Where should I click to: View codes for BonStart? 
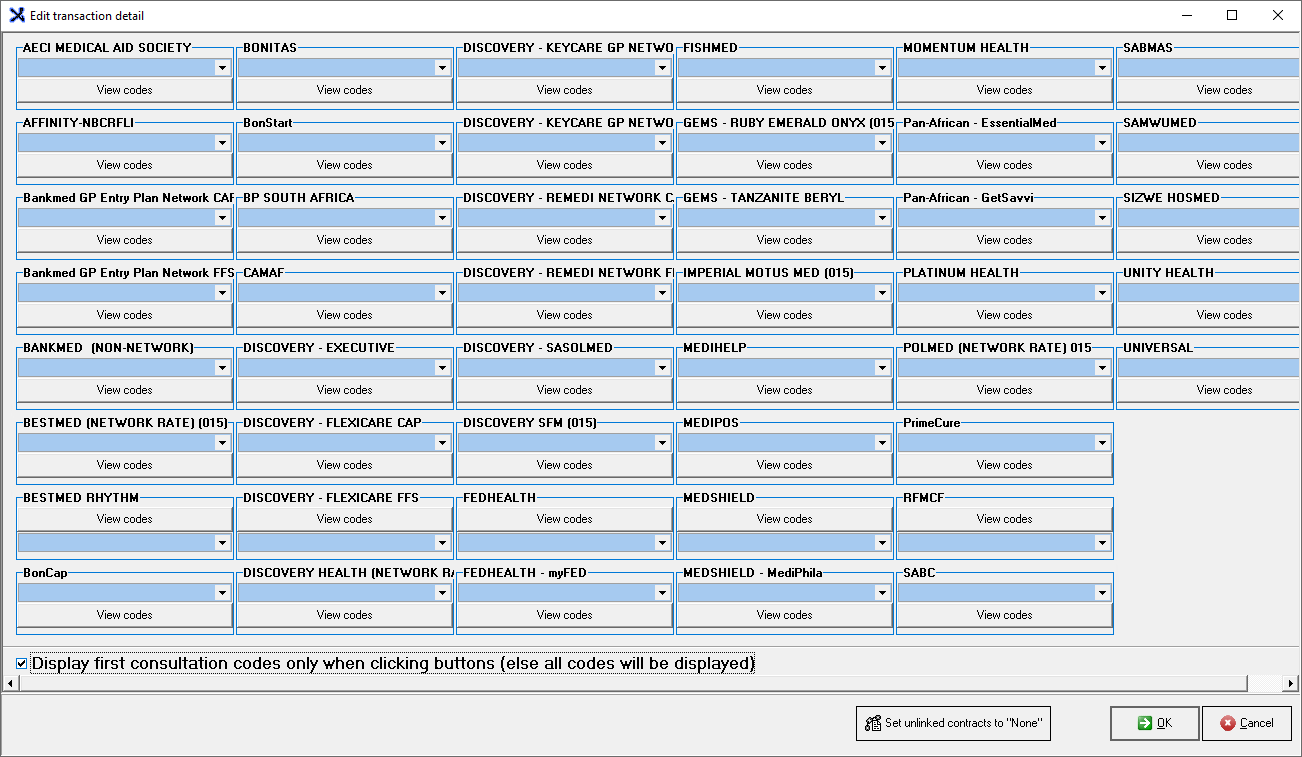[345, 165]
